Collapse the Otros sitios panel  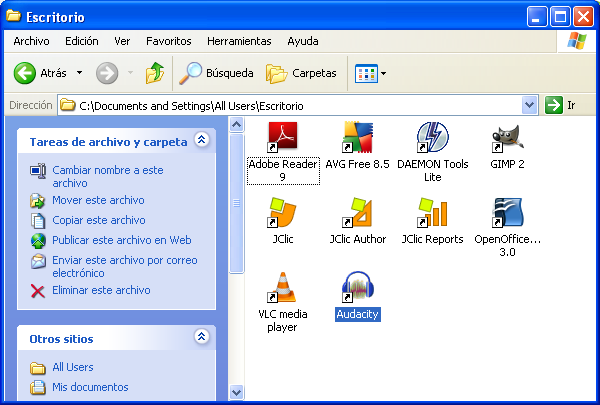tap(201, 338)
